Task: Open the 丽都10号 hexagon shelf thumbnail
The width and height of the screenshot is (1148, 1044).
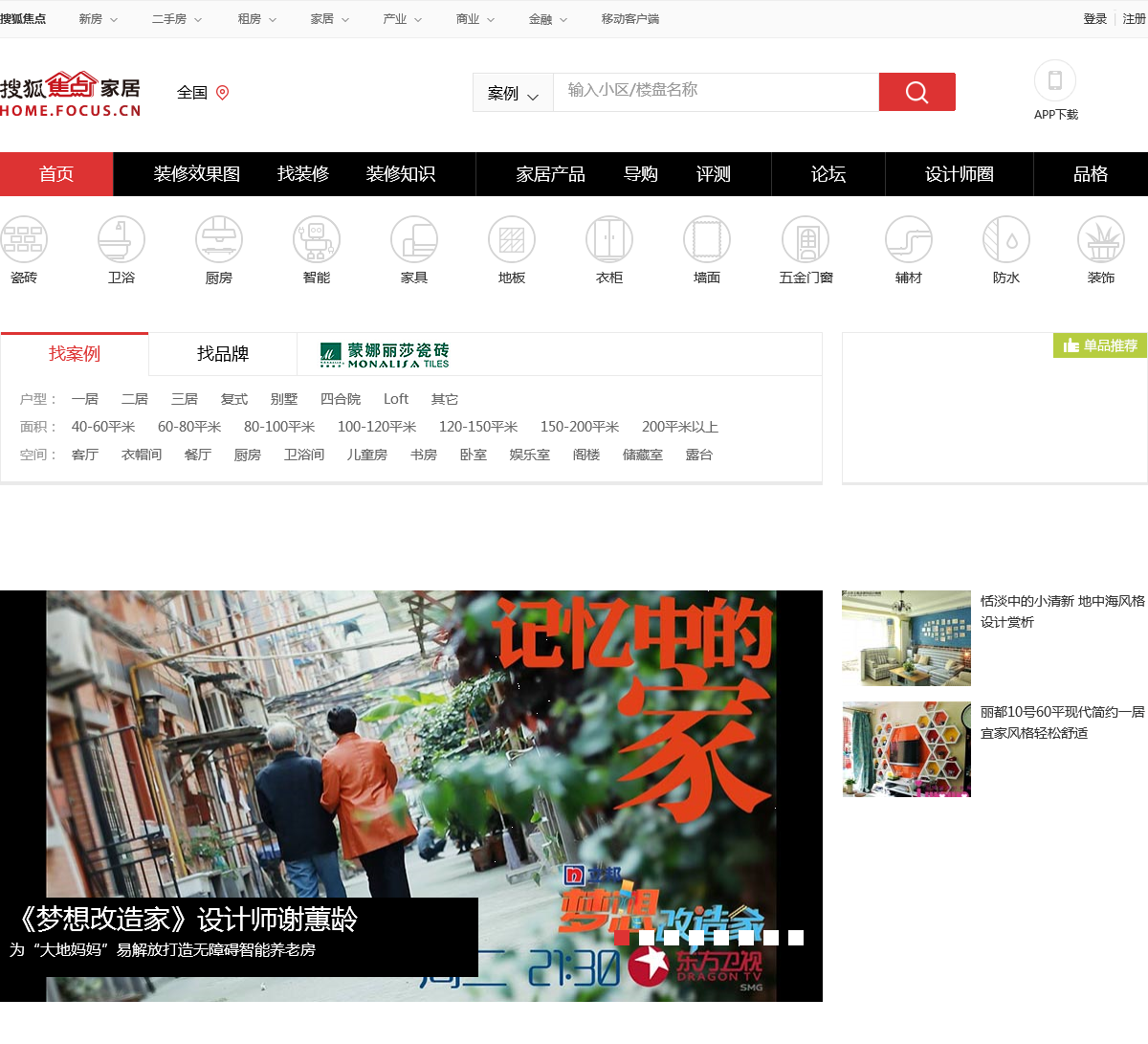Action: (x=906, y=749)
